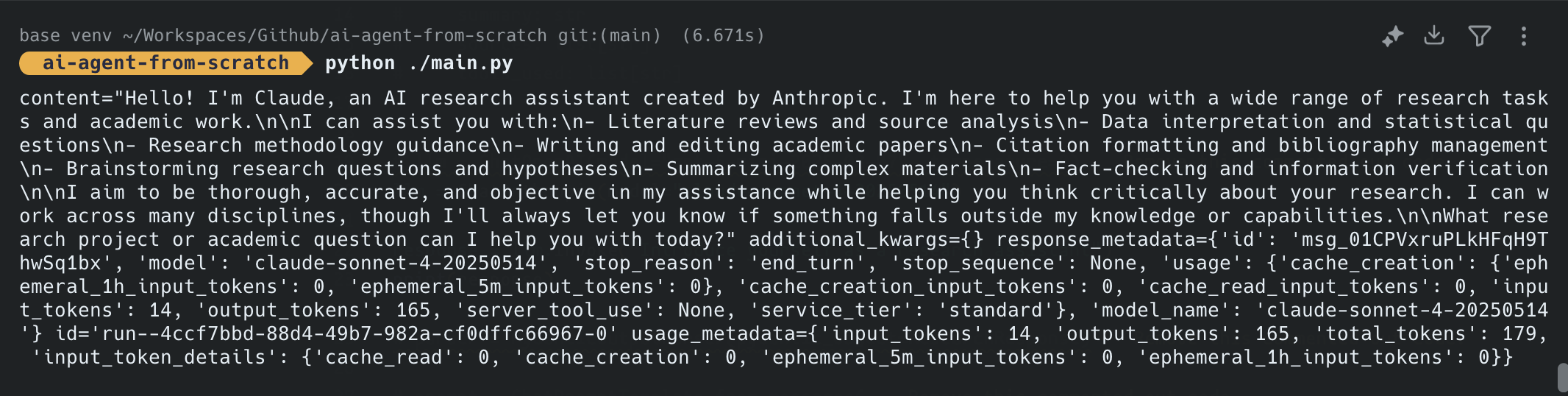Click the msg_01CPVxruPLkHFqH9T message id
The image size is (1568, 396).
pyautogui.click(x=1425, y=239)
